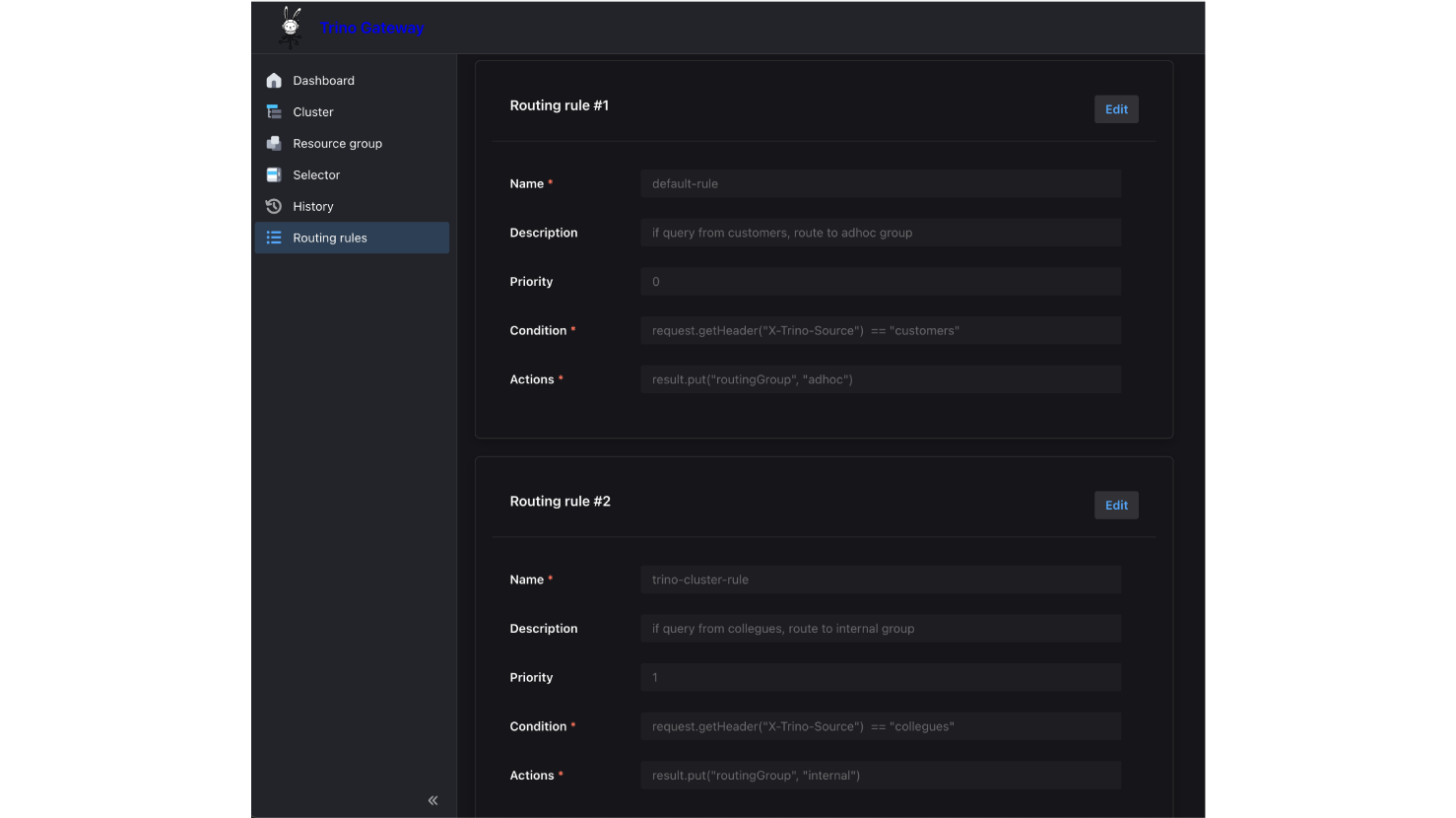Click the Actions field with "internal"
Viewport: 1456px width, 818px height.
(880, 776)
